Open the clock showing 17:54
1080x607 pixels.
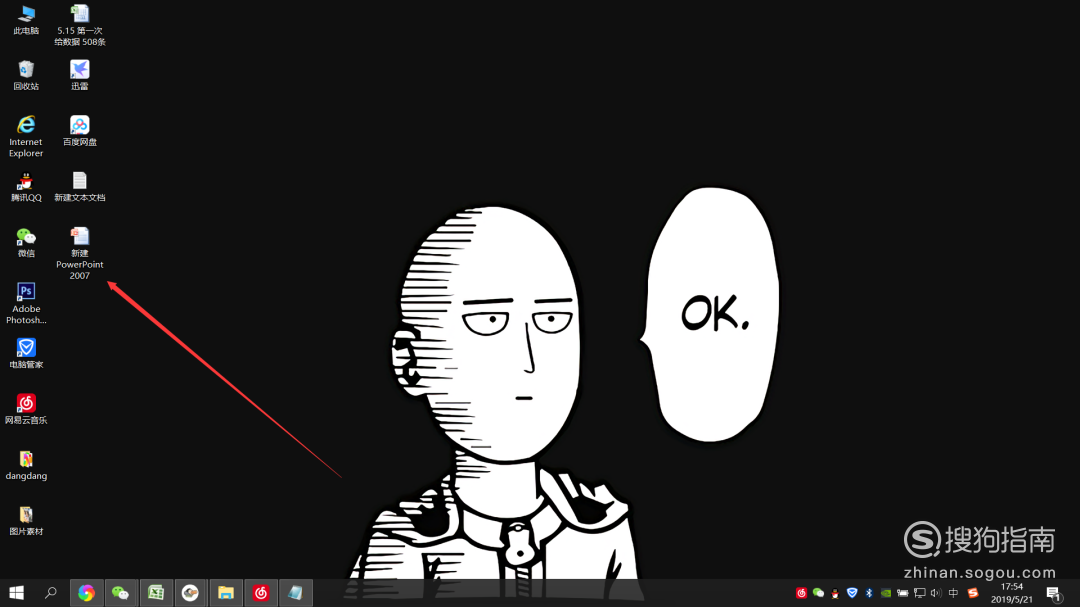click(1012, 593)
